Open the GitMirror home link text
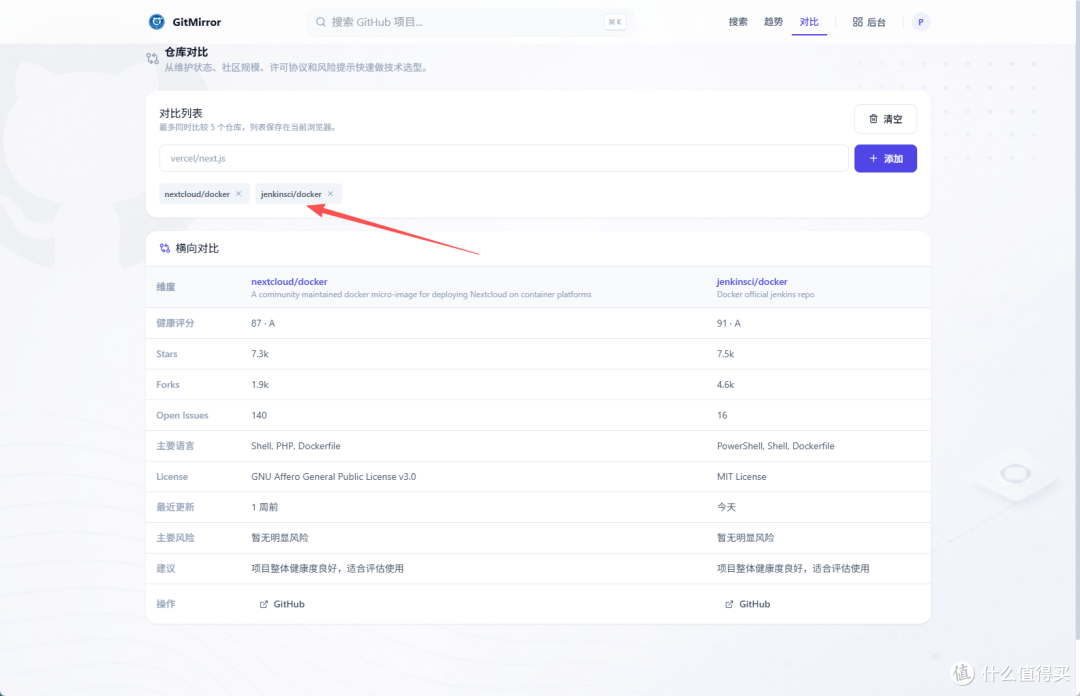 196,22
